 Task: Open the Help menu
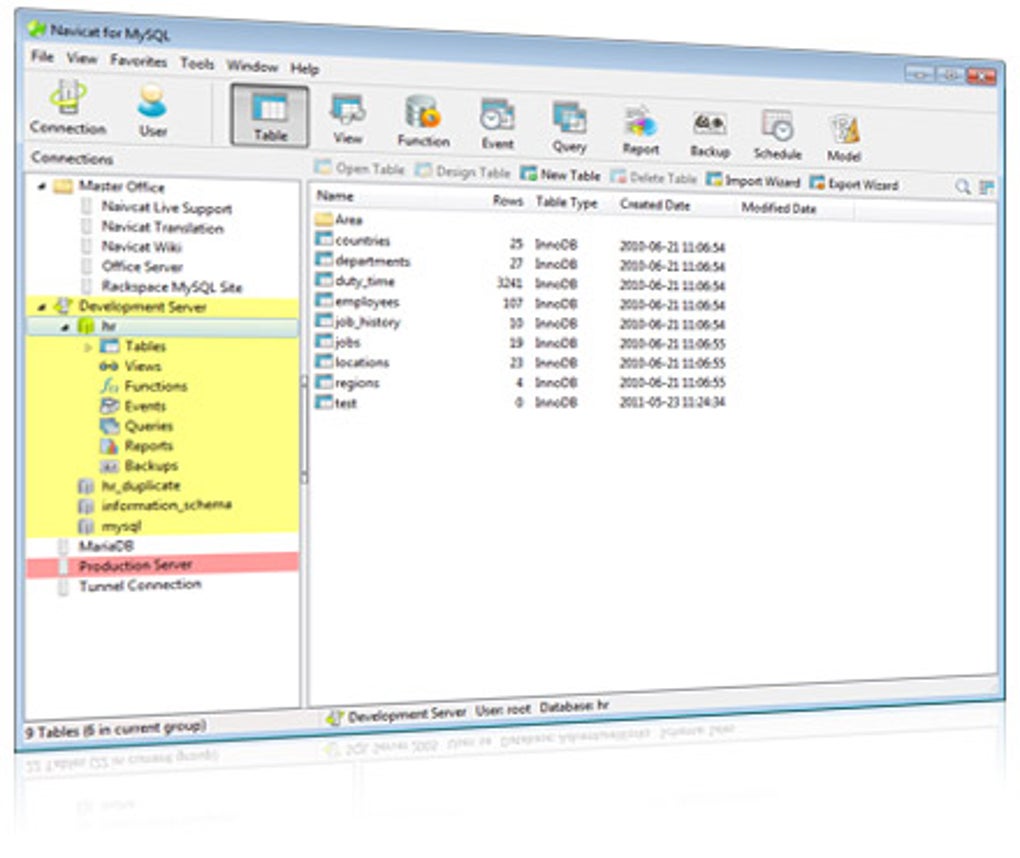click(304, 68)
